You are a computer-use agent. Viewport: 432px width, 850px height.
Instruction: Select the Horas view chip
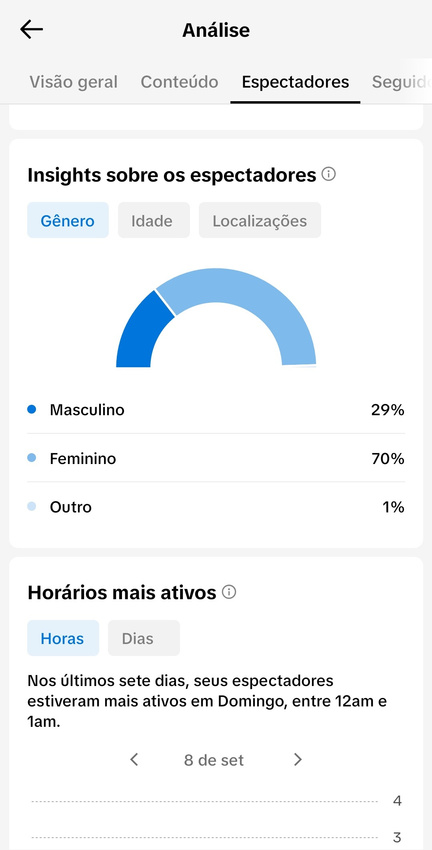pyautogui.click(x=63, y=638)
